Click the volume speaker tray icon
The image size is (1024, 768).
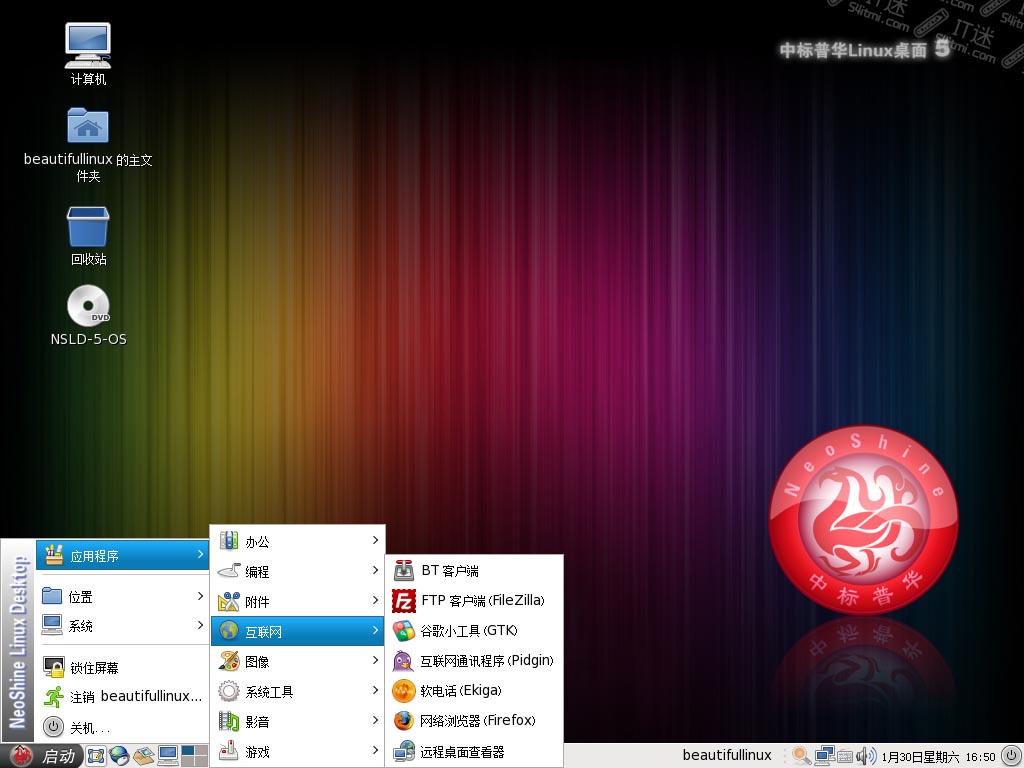[x=866, y=756]
